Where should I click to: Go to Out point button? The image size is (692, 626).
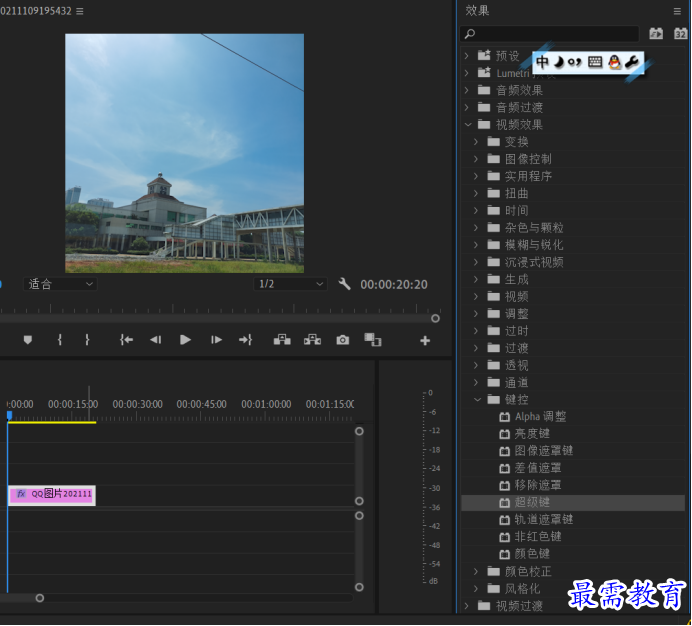(x=245, y=339)
